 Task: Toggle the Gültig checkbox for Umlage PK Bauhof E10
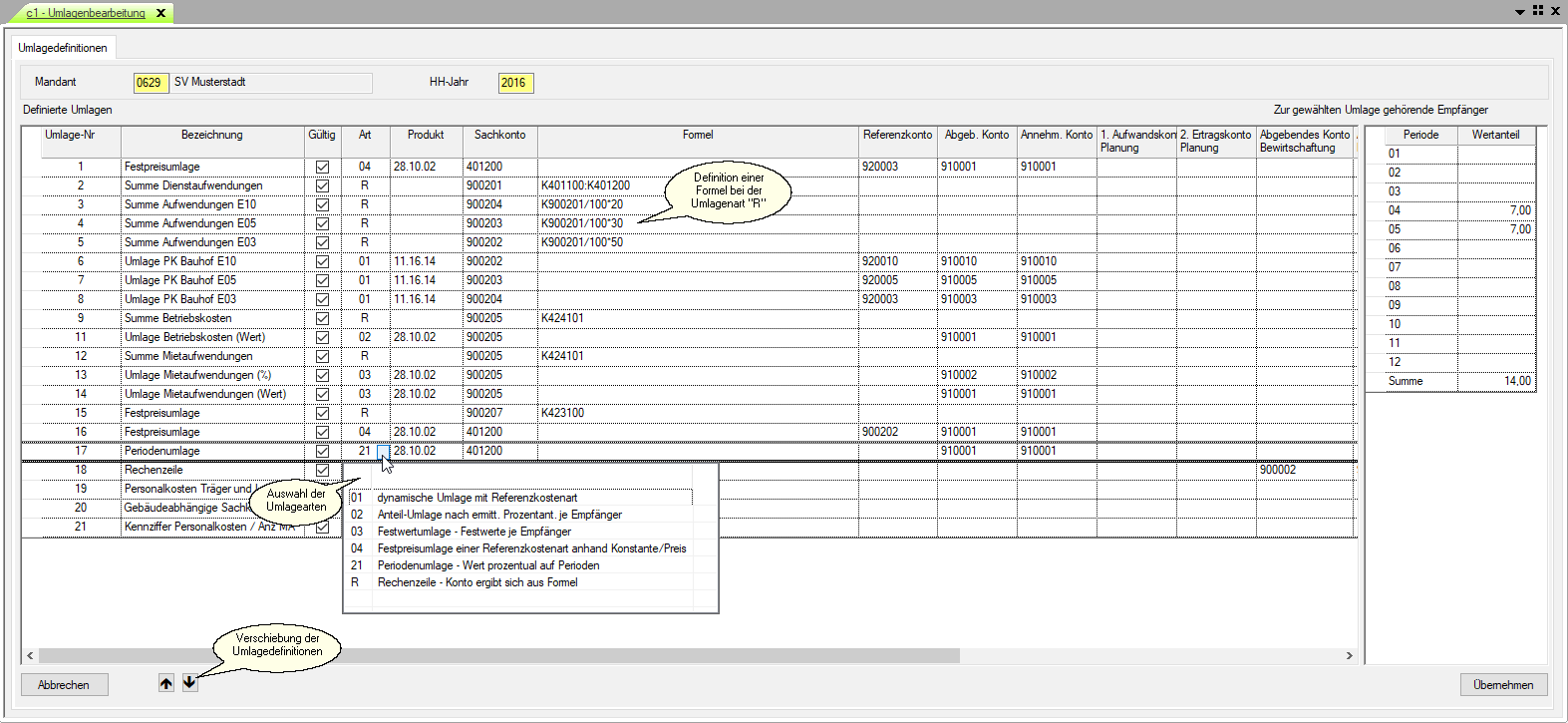point(322,262)
